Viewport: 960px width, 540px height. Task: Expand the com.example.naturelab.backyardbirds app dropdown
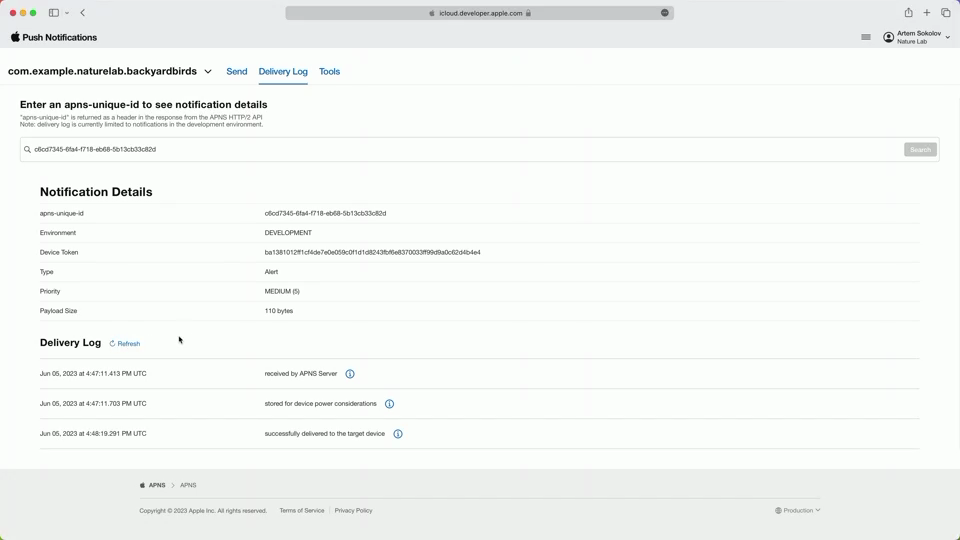(208, 72)
